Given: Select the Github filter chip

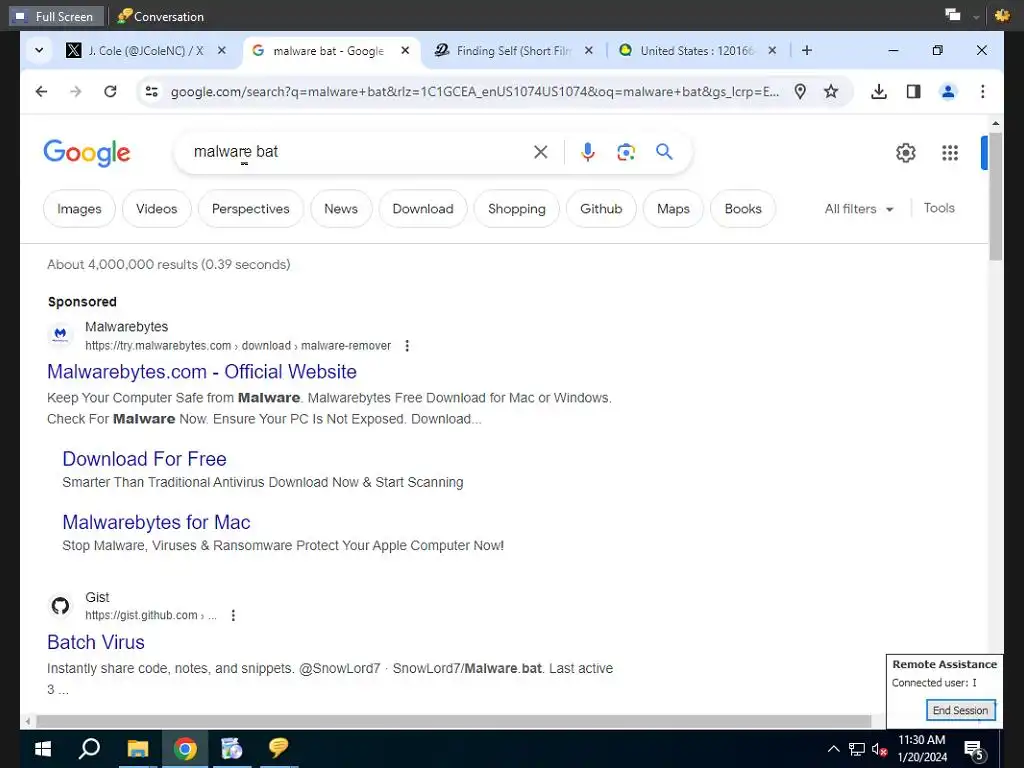Looking at the screenshot, I should 601,209.
